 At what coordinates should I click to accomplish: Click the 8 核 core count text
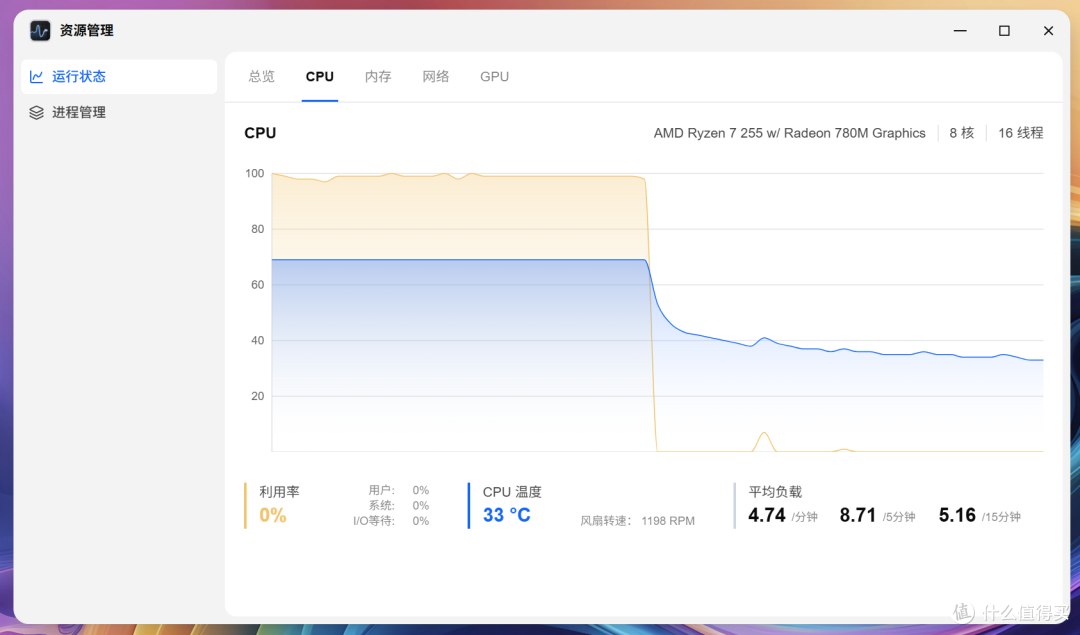click(x=962, y=133)
